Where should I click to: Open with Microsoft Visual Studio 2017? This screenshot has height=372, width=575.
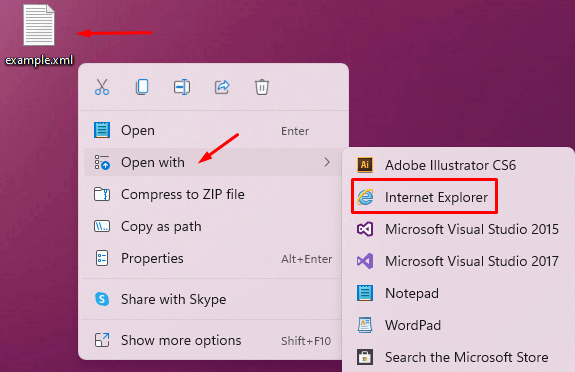pos(458,261)
